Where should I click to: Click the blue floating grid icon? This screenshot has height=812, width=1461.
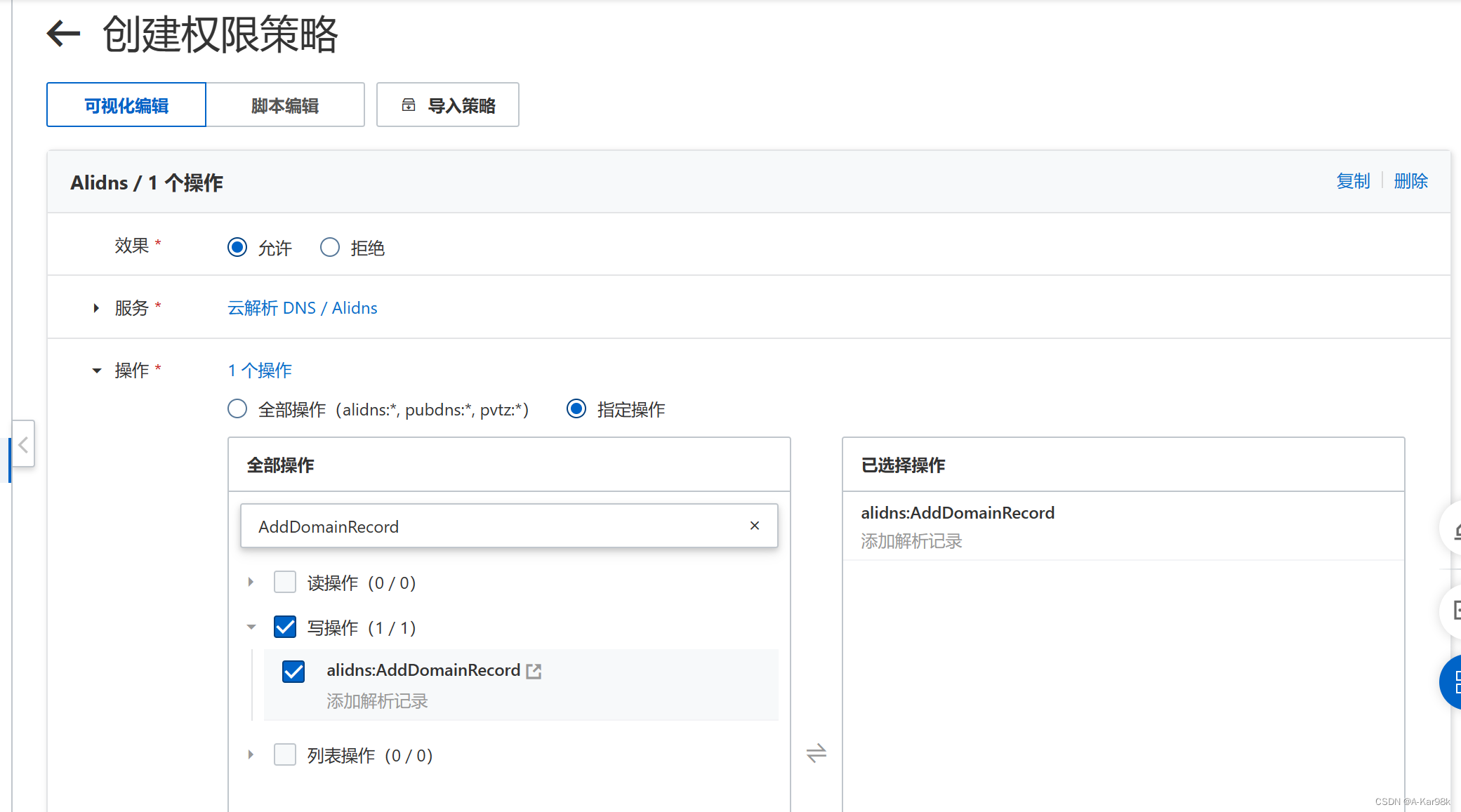(1453, 681)
